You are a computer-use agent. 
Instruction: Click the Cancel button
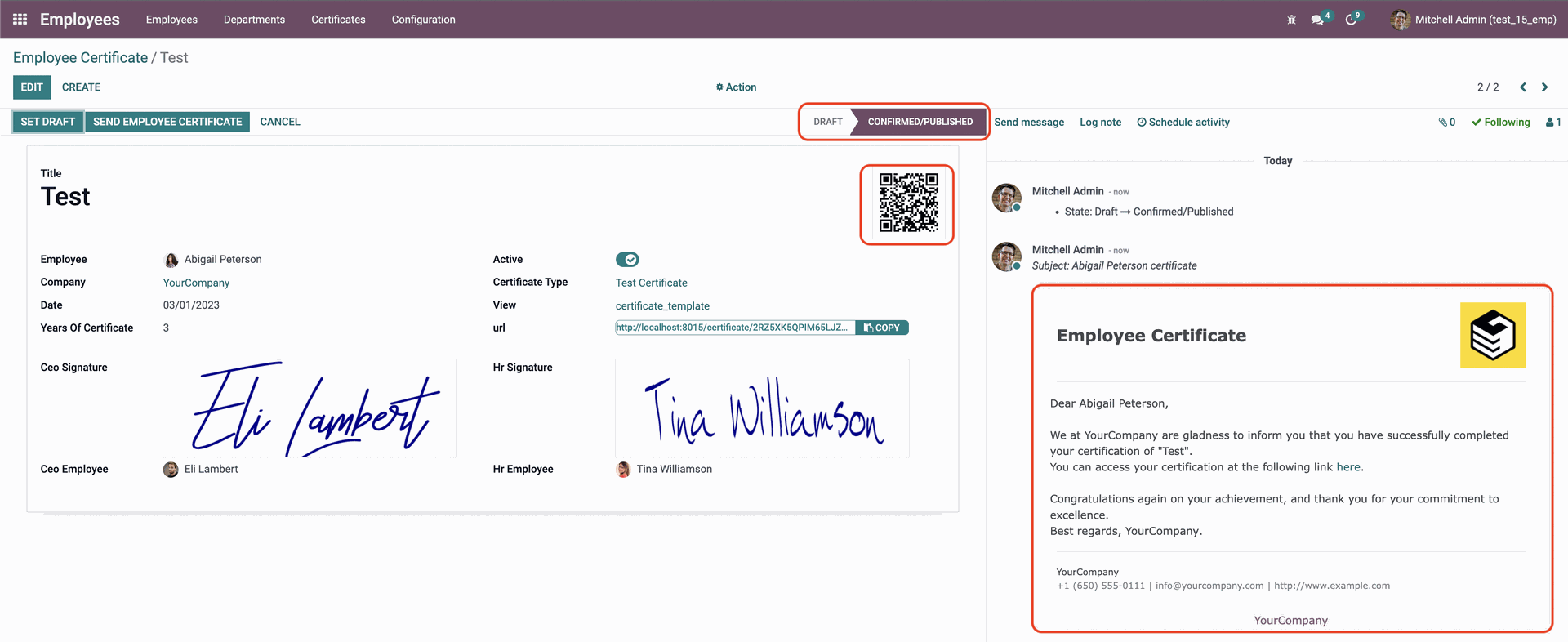tap(280, 122)
